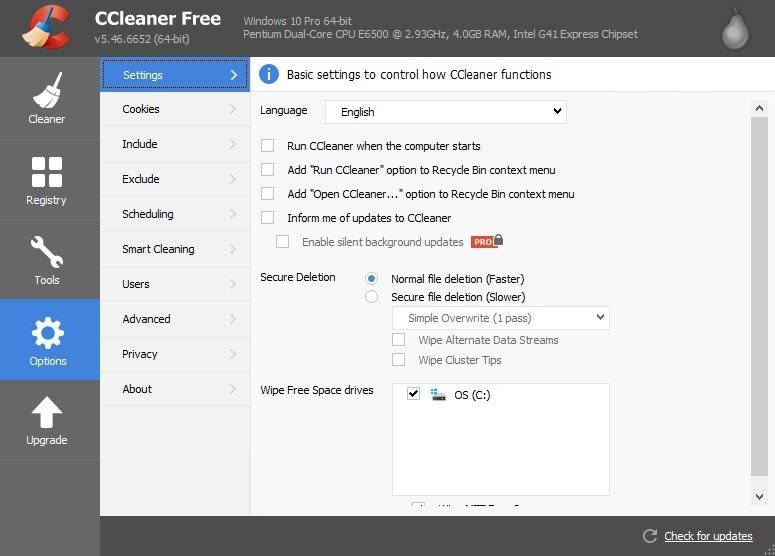Image resolution: width=775 pixels, height=556 pixels.
Task: Click the Windows 10 Pro 64-bit text
Action: pos(298,21)
